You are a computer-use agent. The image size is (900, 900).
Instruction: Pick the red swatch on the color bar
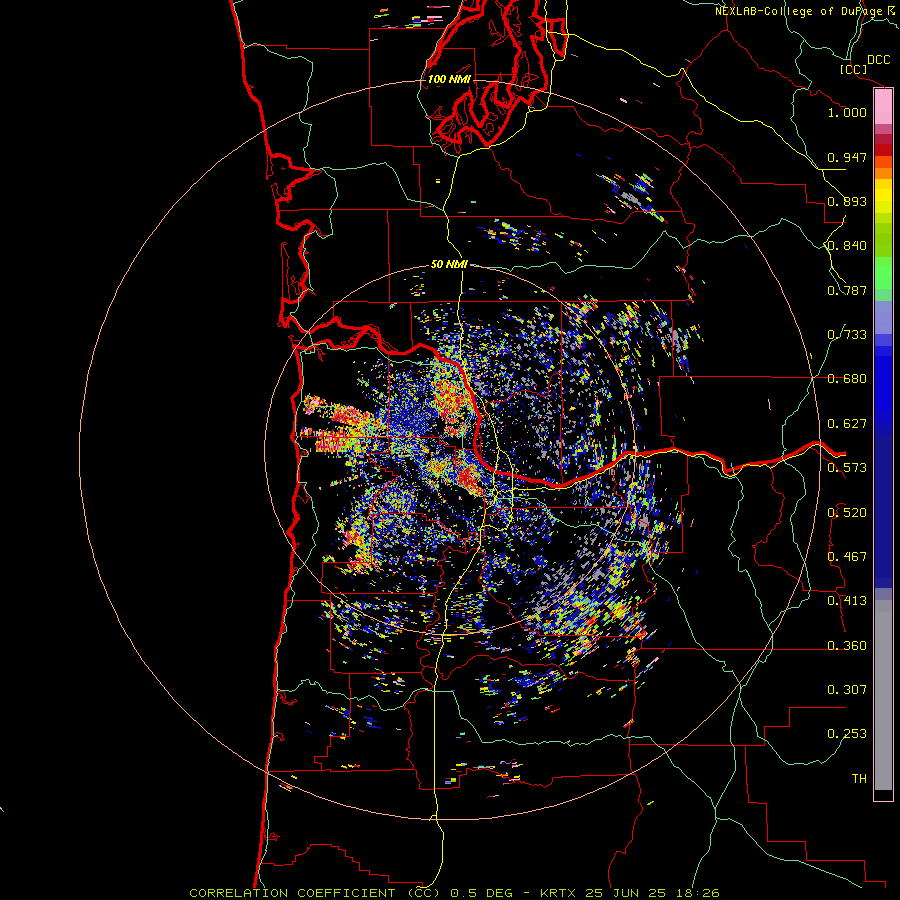tap(883, 150)
